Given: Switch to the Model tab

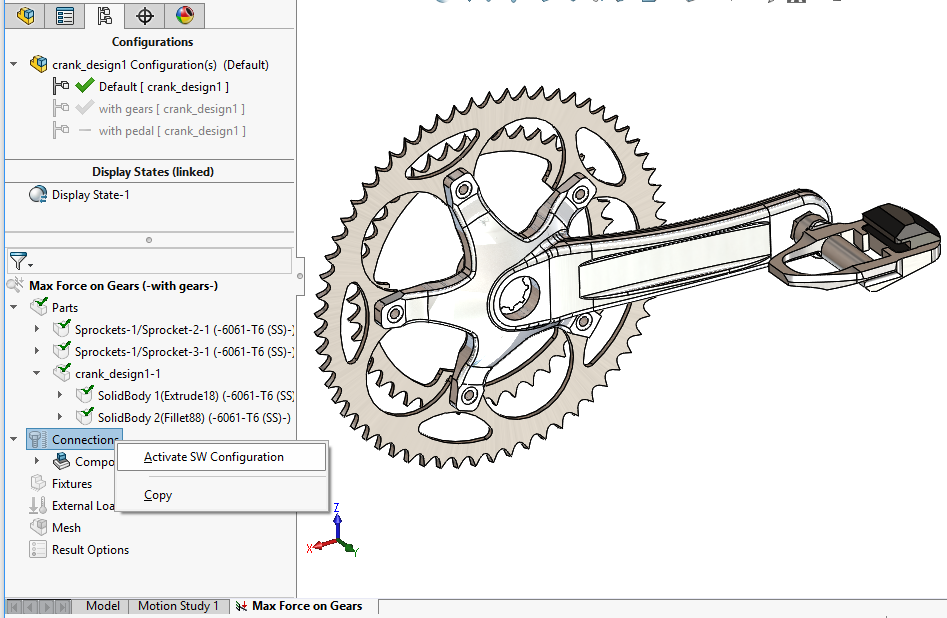Looking at the screenshot, I should click(103, 606).
